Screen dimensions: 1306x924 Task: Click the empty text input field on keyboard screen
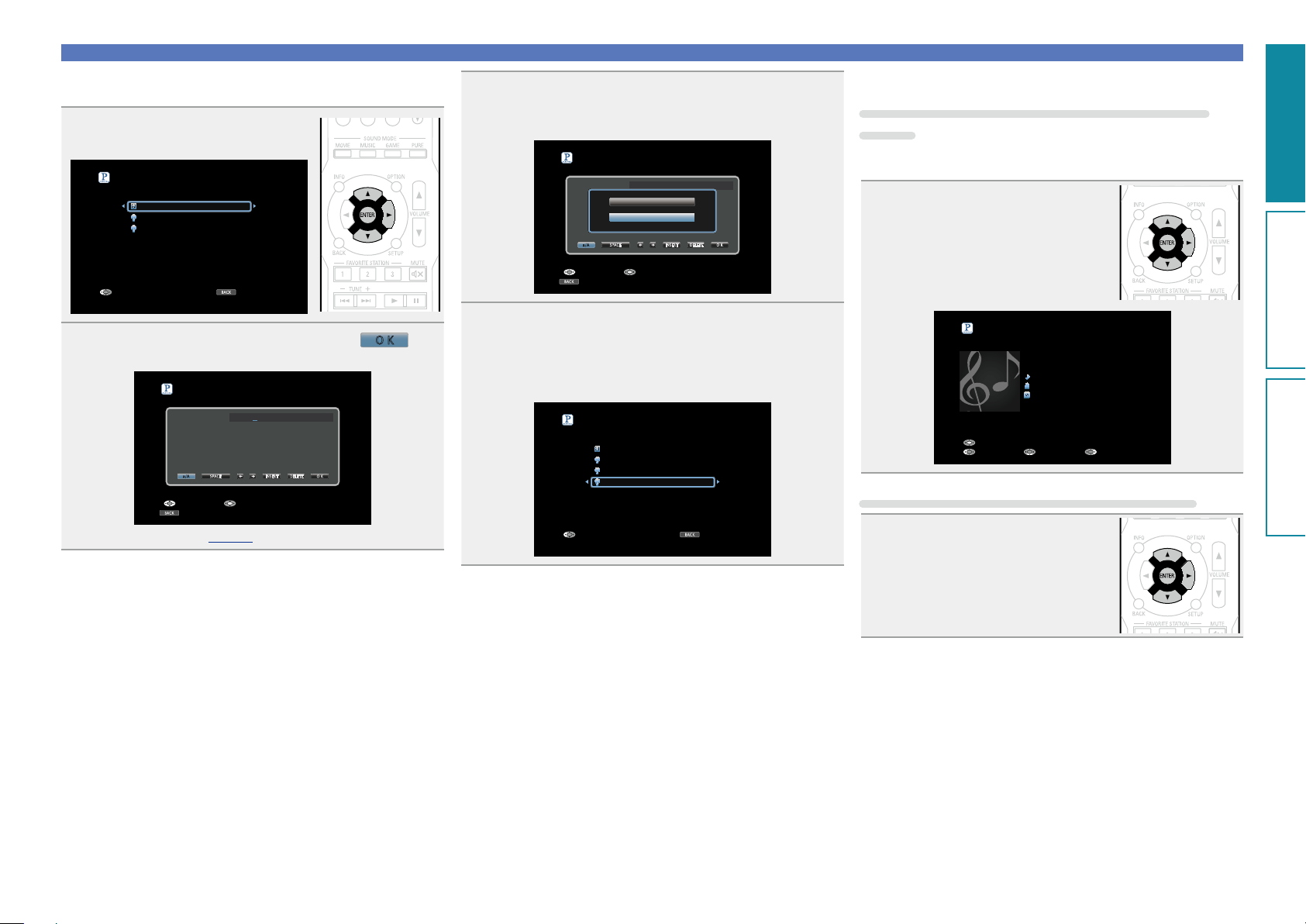click(x=281, y=417)
